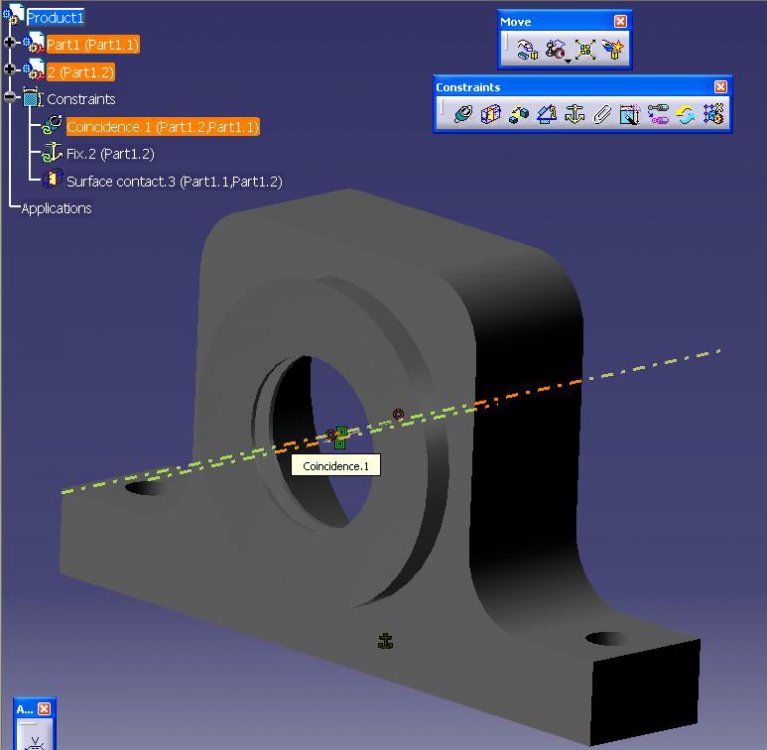Select the Fix Component anchor tool
Viewport: 767px width, 750px height.
point(574,114)
